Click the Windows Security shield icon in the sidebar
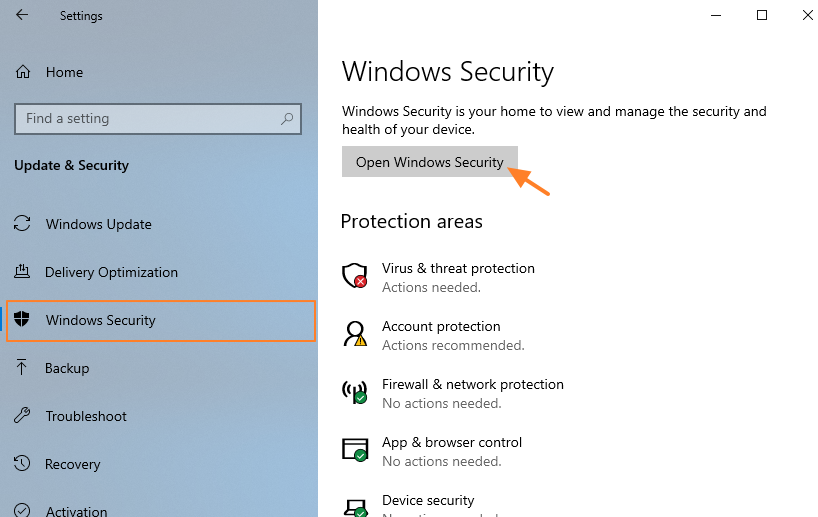Screen dimensions: 818x517 tap(22, 319)
